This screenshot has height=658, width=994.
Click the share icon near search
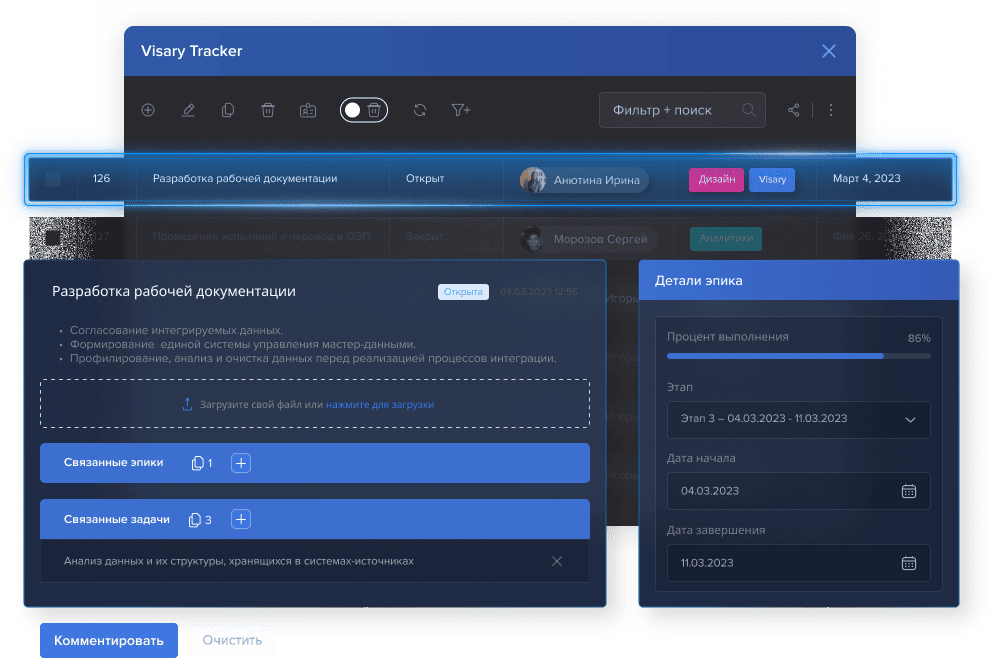click(794, 110)
